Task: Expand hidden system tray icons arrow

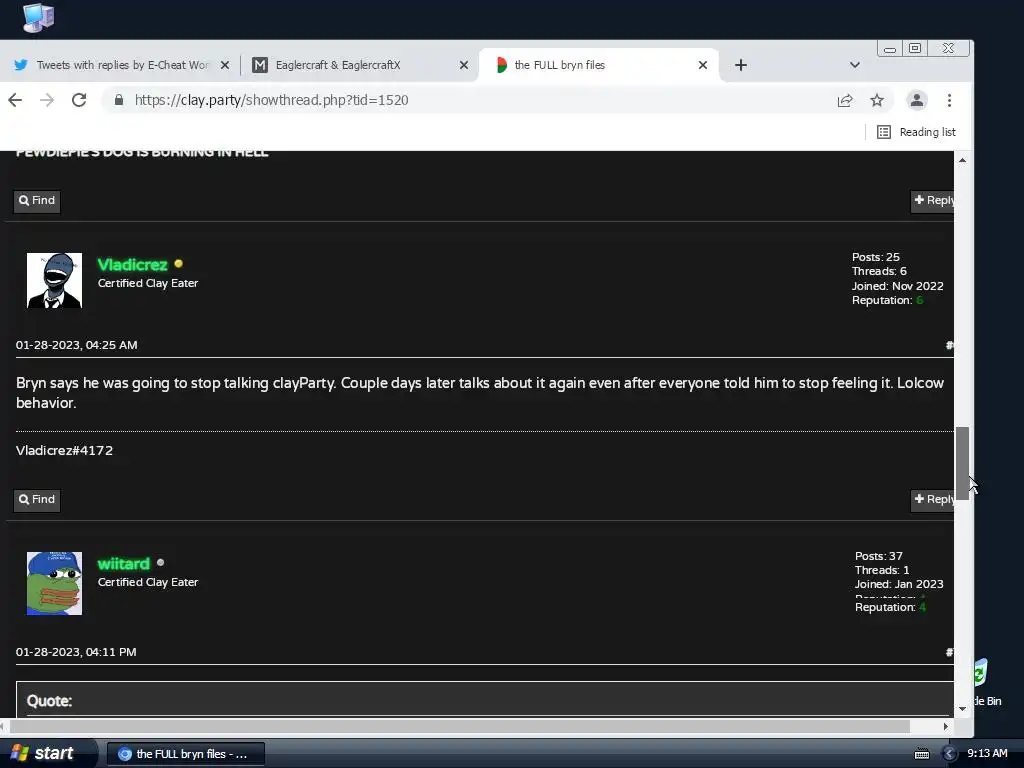Action: point(950,754)
